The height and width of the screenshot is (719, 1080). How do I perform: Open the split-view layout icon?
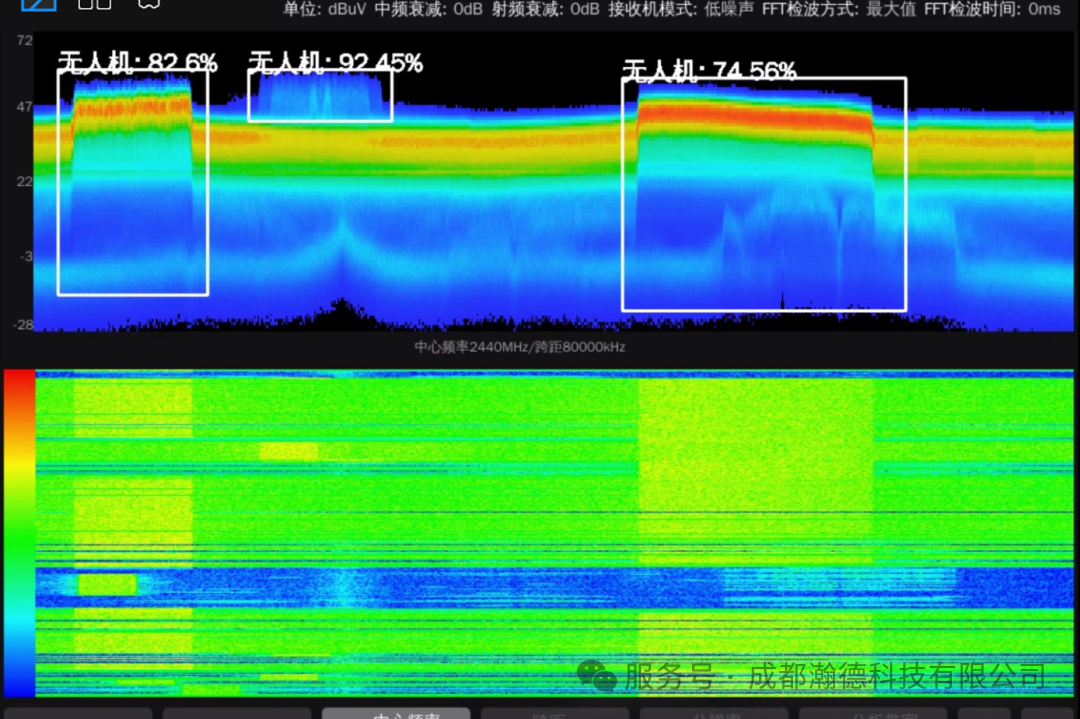pyautogui.click(x=95, y=4)
